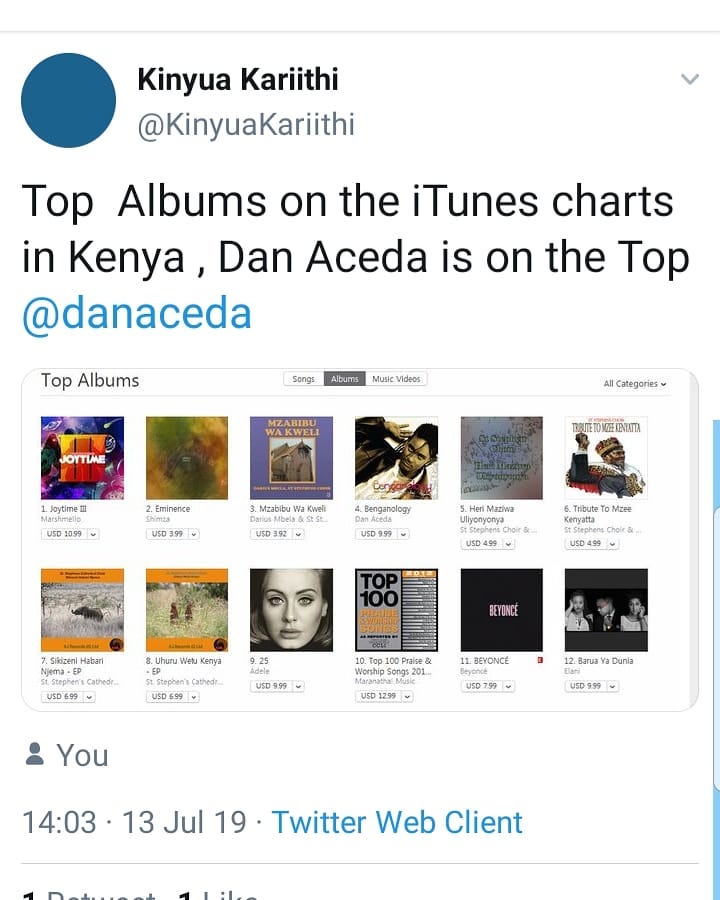
Task: Open the Benganology album cover
Action: click(396, 457)
